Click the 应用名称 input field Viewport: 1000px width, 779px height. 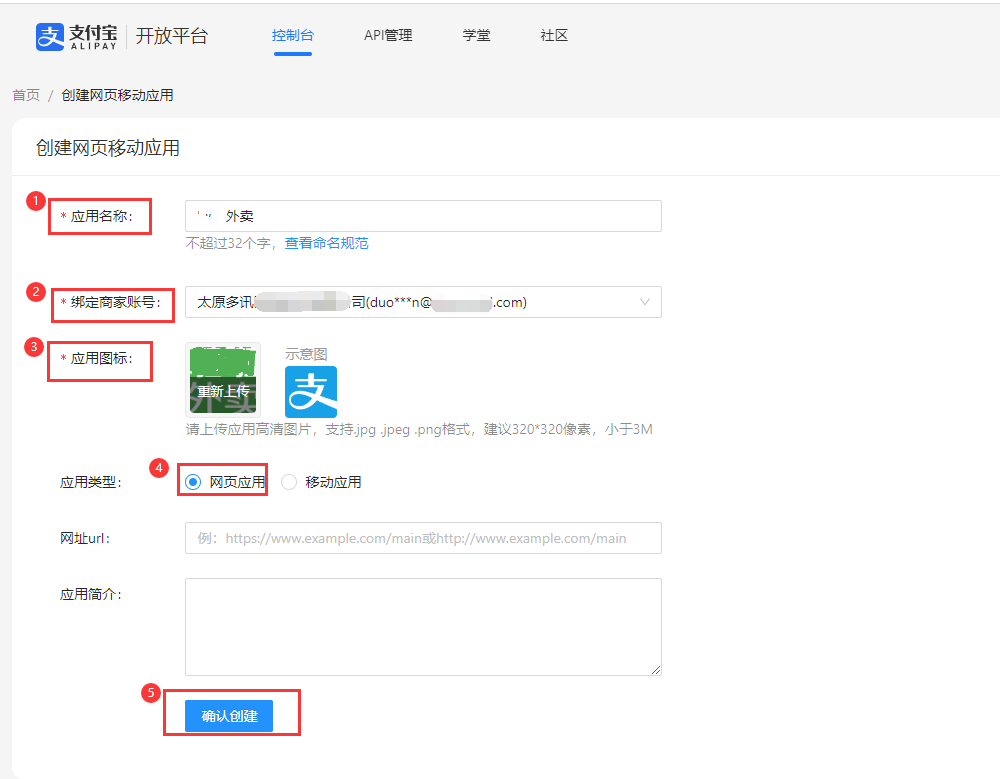tap(423, 216)
